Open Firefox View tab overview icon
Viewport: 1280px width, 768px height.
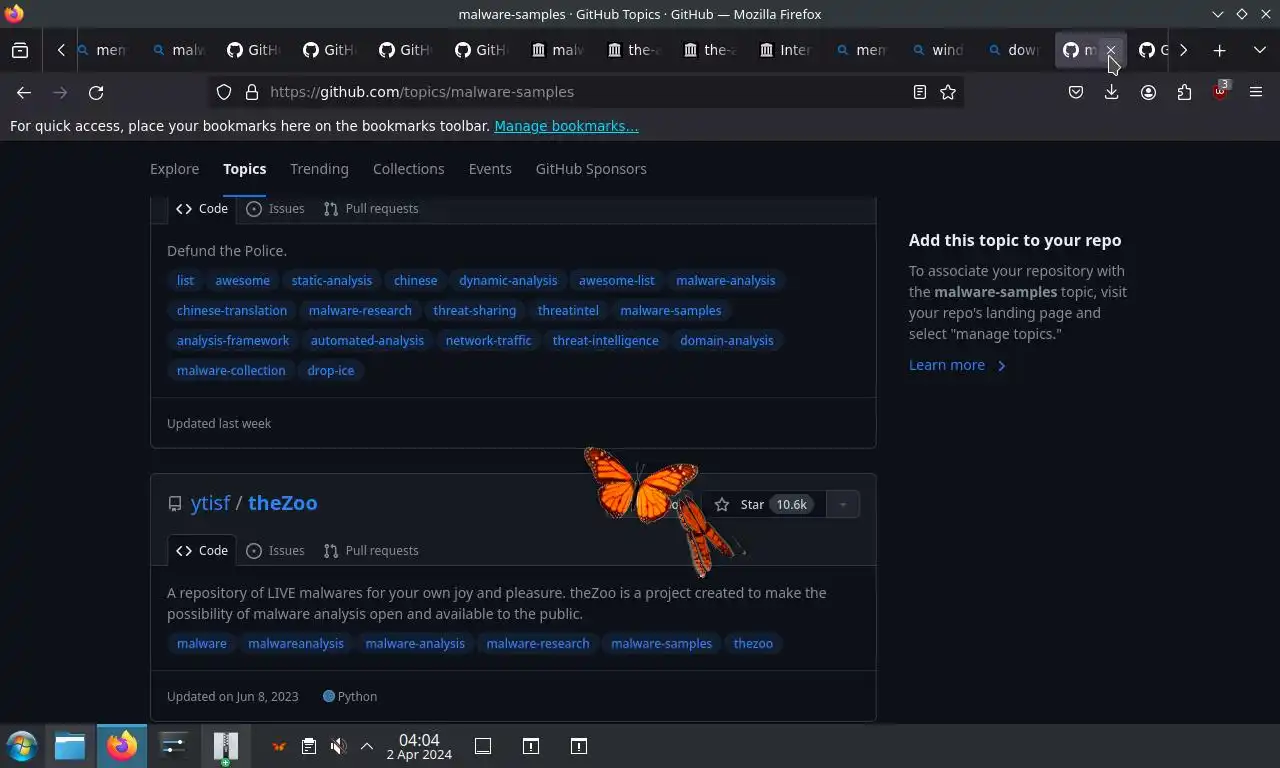(x=20, y=50)
